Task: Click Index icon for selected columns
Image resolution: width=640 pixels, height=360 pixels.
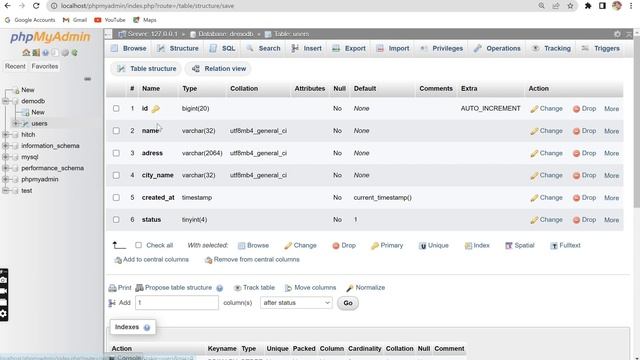Action: coord(468,246)
